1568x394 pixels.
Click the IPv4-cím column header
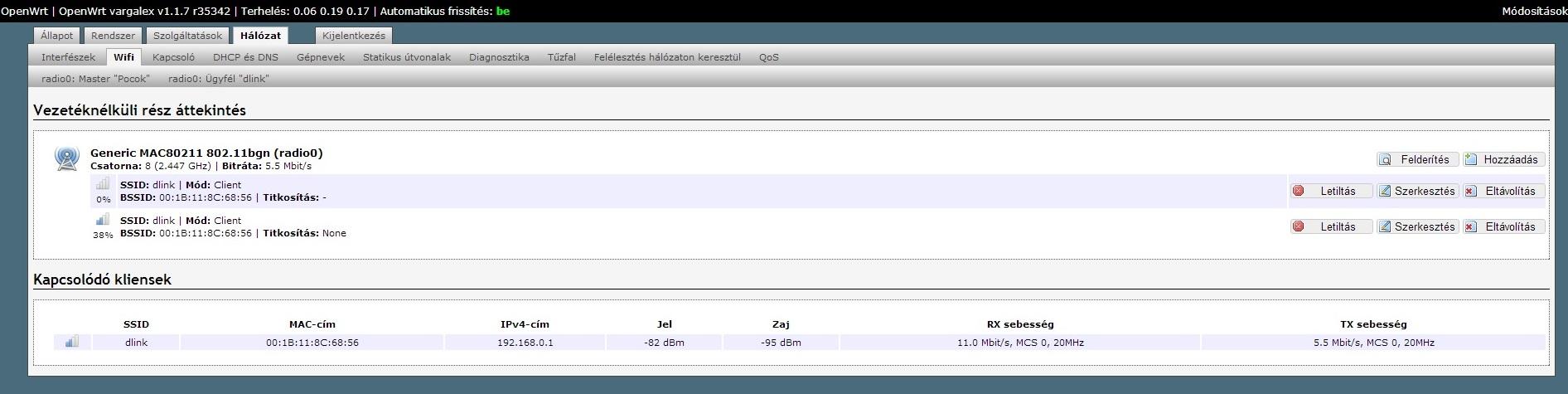[525, 324]
